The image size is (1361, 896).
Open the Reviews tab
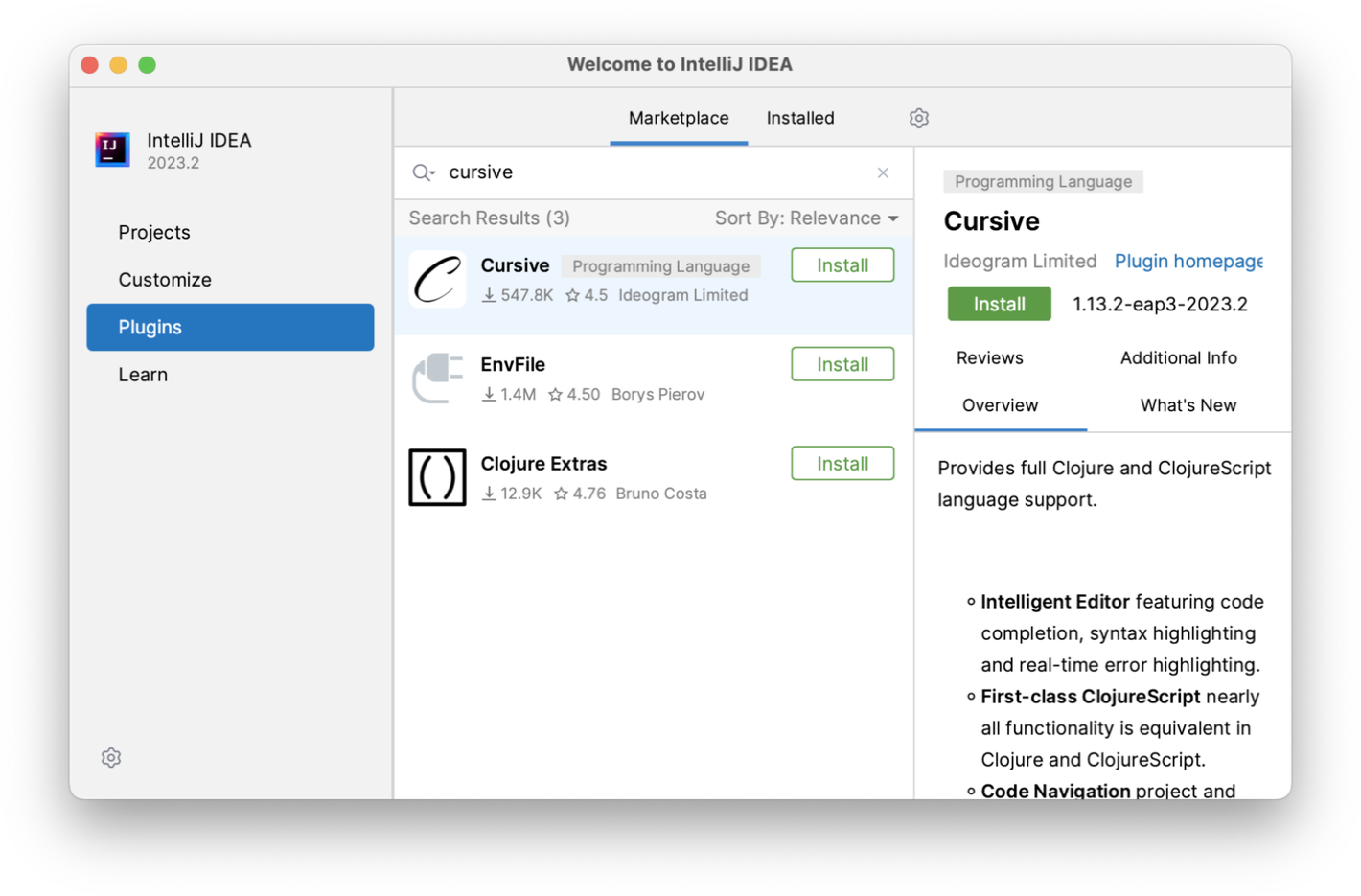pyautogui.click(x=990, y=357)
